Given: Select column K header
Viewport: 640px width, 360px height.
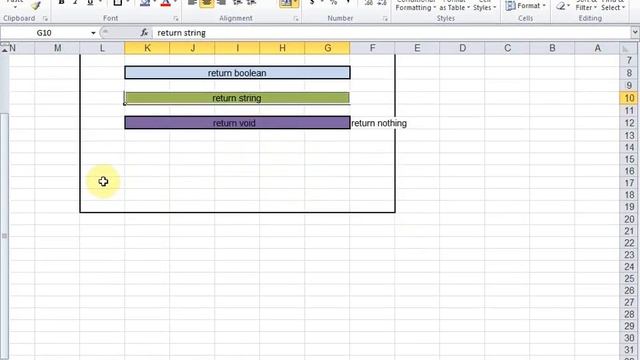Looking at the screenshot, I should 147,48.
